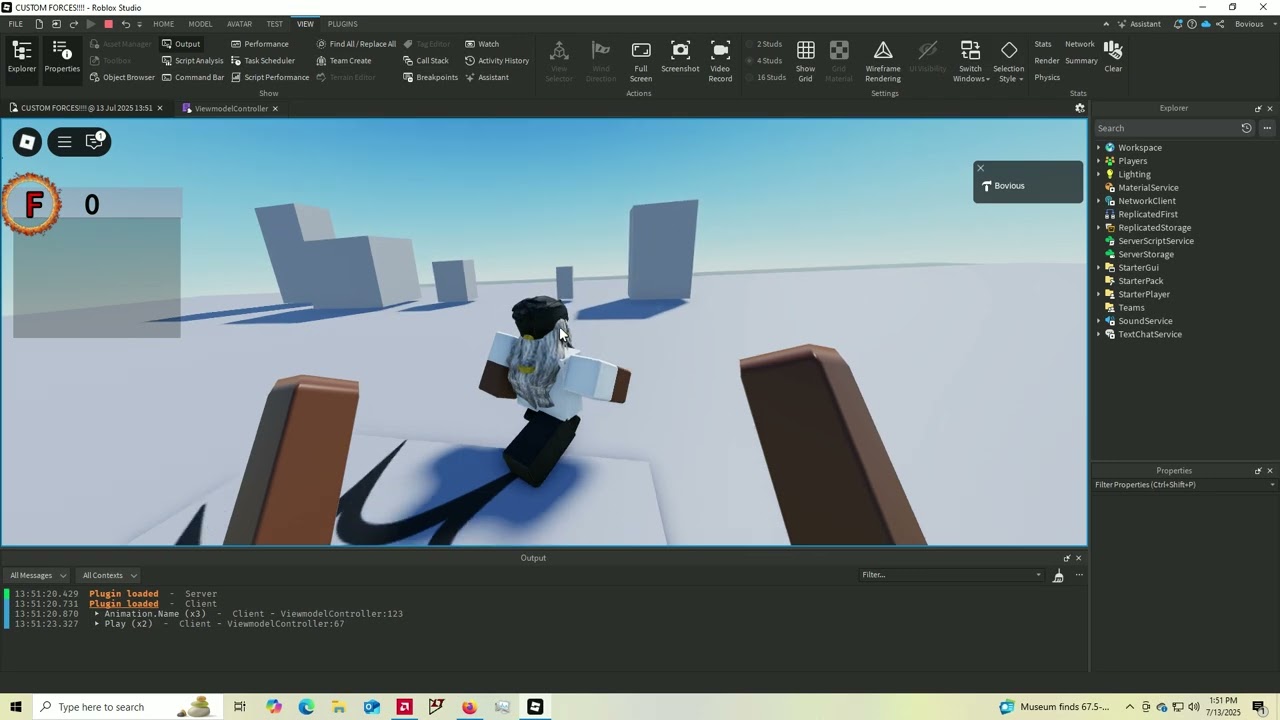1280x720 pixels.
Task: Select ReplicatedStorage in the Explorer
Action: pyautogui.click(x=1154, y=228)
